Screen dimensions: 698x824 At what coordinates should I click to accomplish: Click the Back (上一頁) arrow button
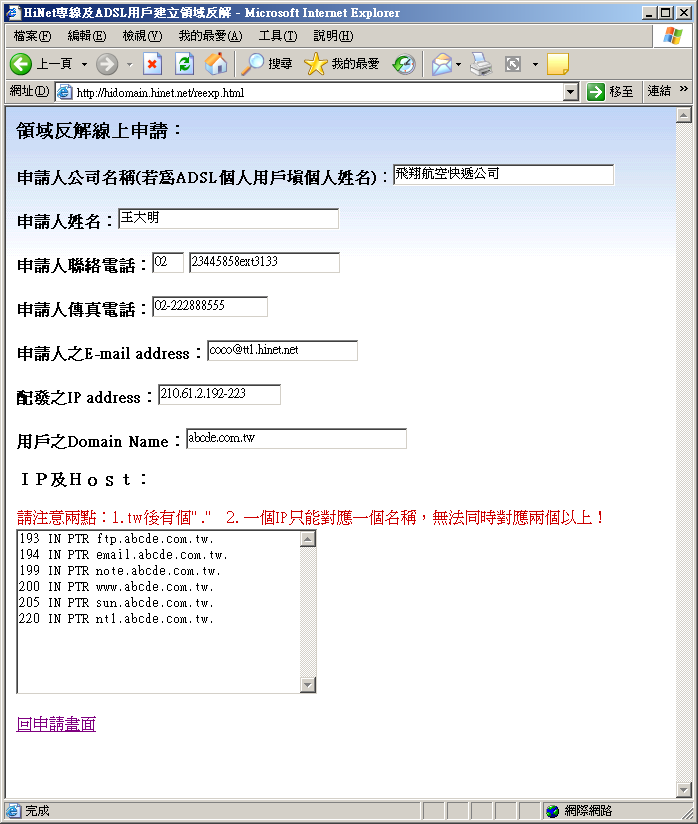tap(22, 64)
